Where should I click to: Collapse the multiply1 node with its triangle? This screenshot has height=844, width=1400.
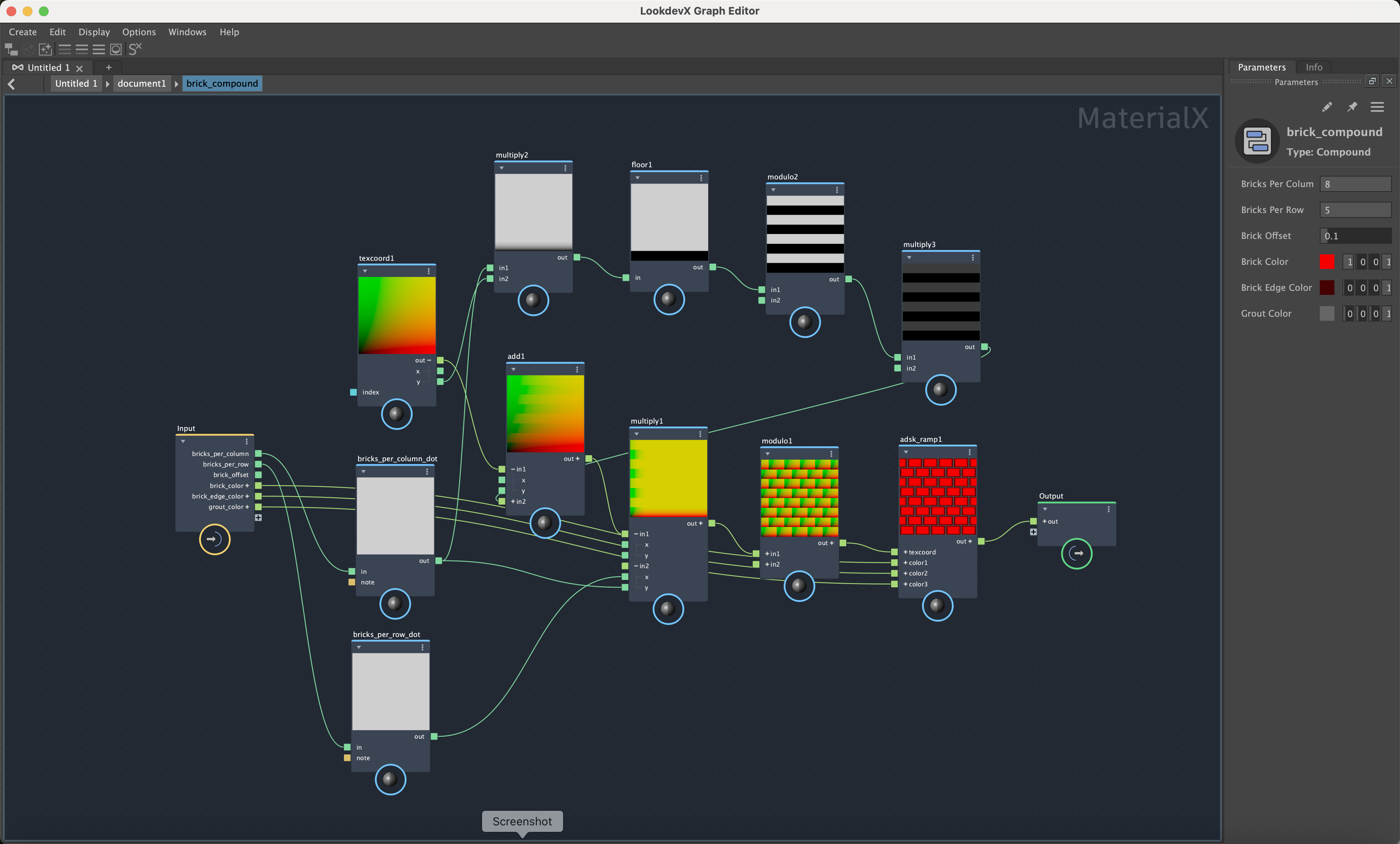point(636,435)
